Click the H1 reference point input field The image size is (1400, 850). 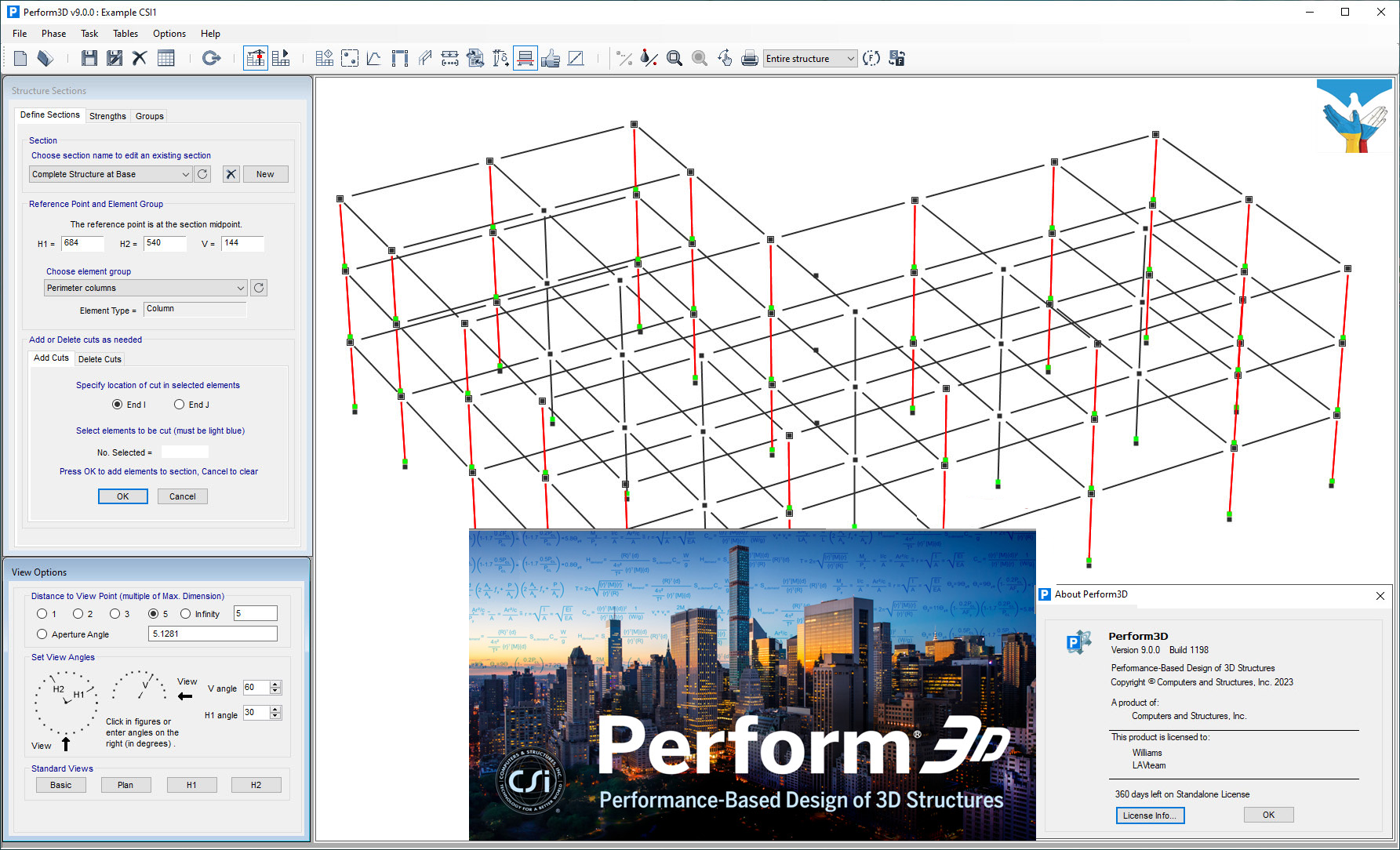point(82,243)
